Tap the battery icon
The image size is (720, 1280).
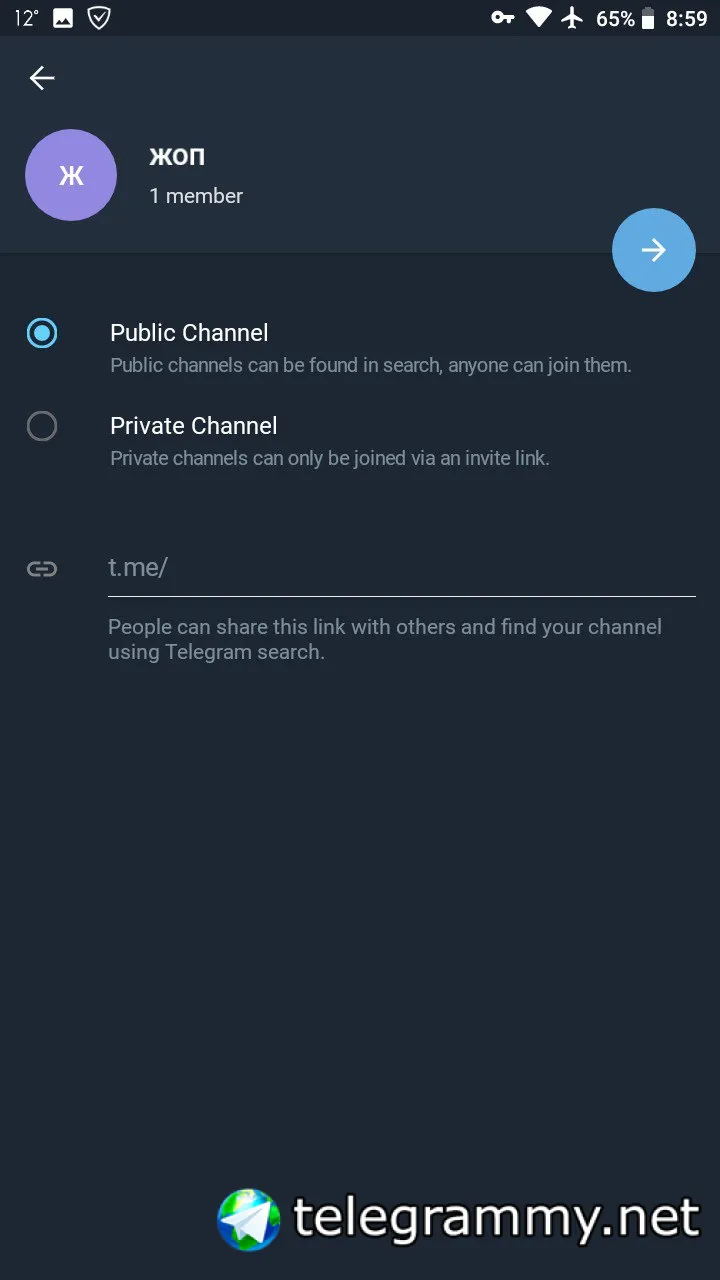click(x=648, y=18)
